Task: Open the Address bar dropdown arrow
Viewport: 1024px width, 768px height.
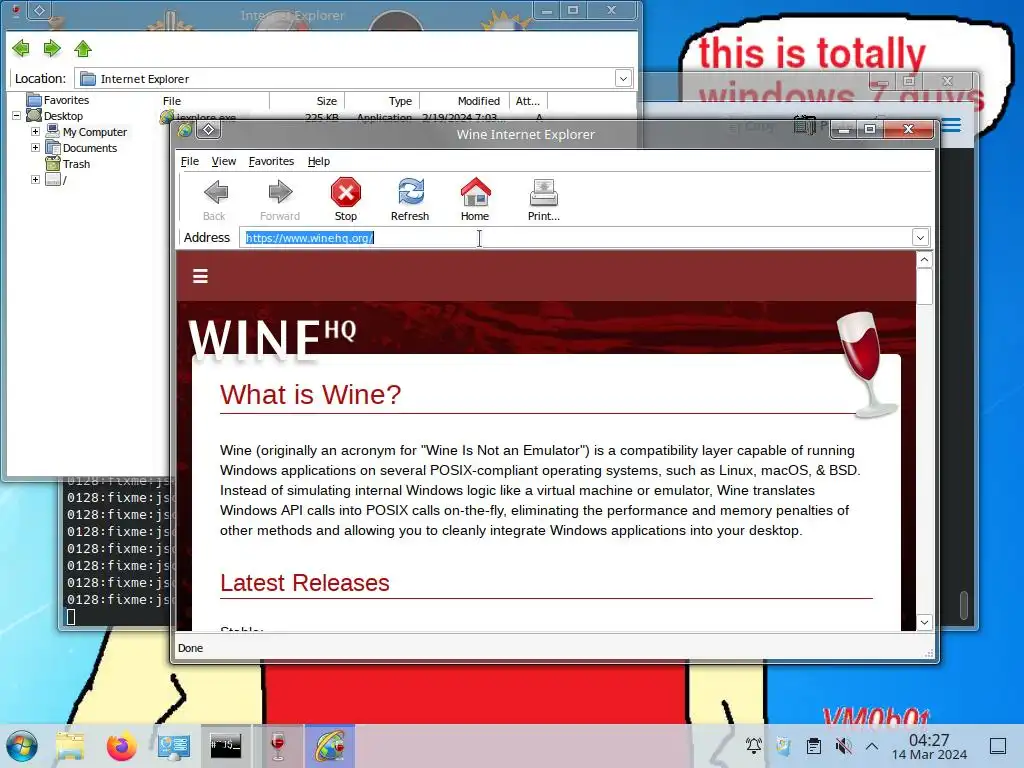Action: click(920, 238)
